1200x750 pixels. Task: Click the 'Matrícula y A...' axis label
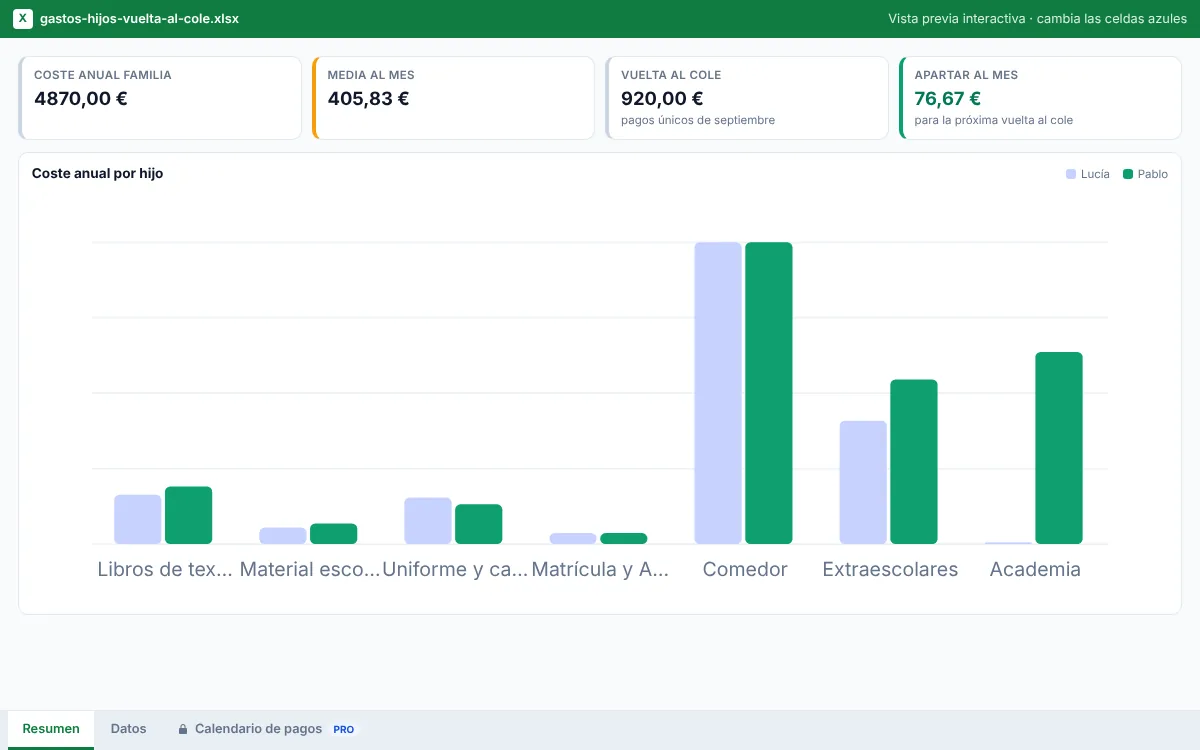[x=600, y=569]
